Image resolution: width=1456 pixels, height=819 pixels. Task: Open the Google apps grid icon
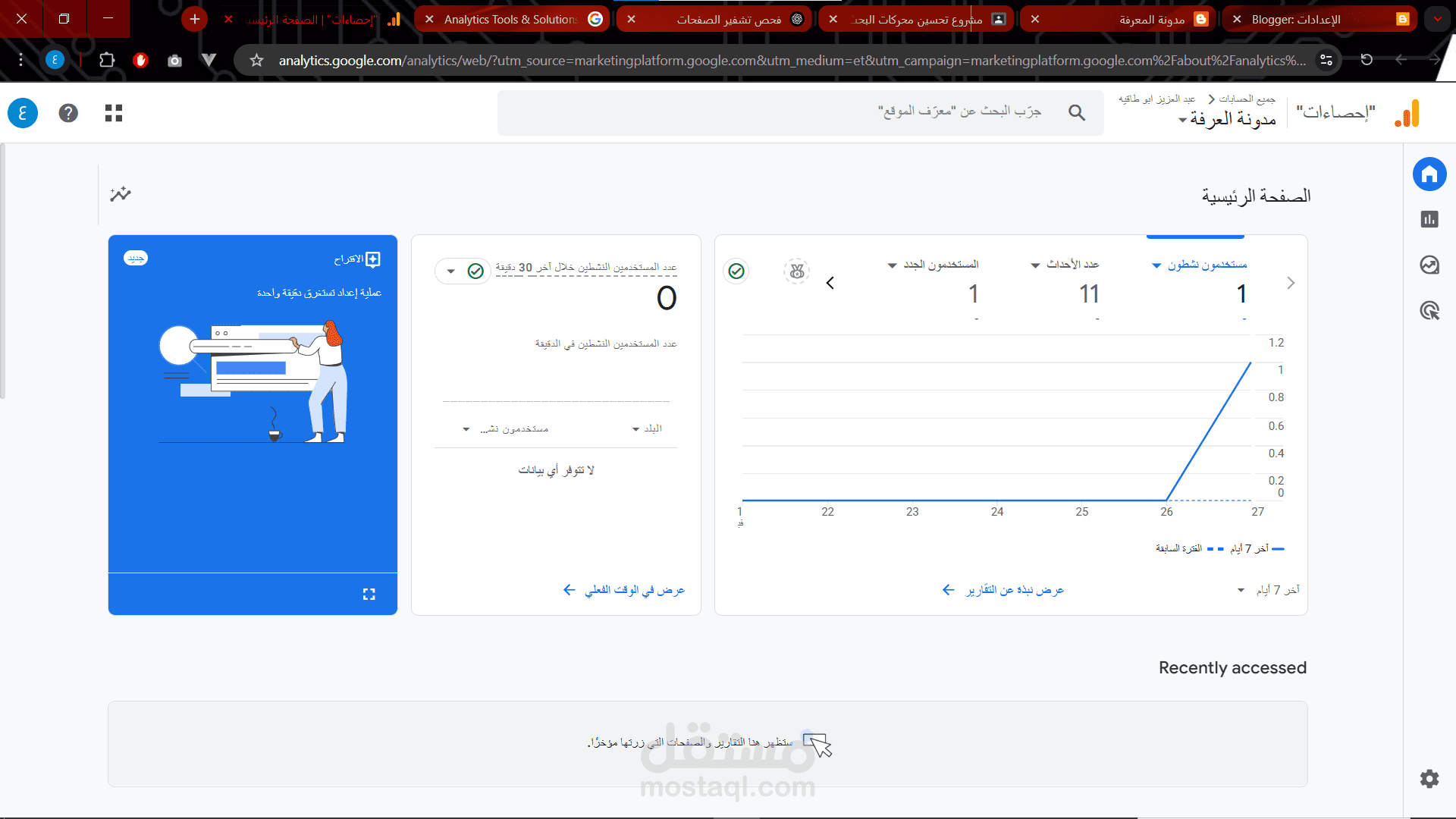(114, 113)
